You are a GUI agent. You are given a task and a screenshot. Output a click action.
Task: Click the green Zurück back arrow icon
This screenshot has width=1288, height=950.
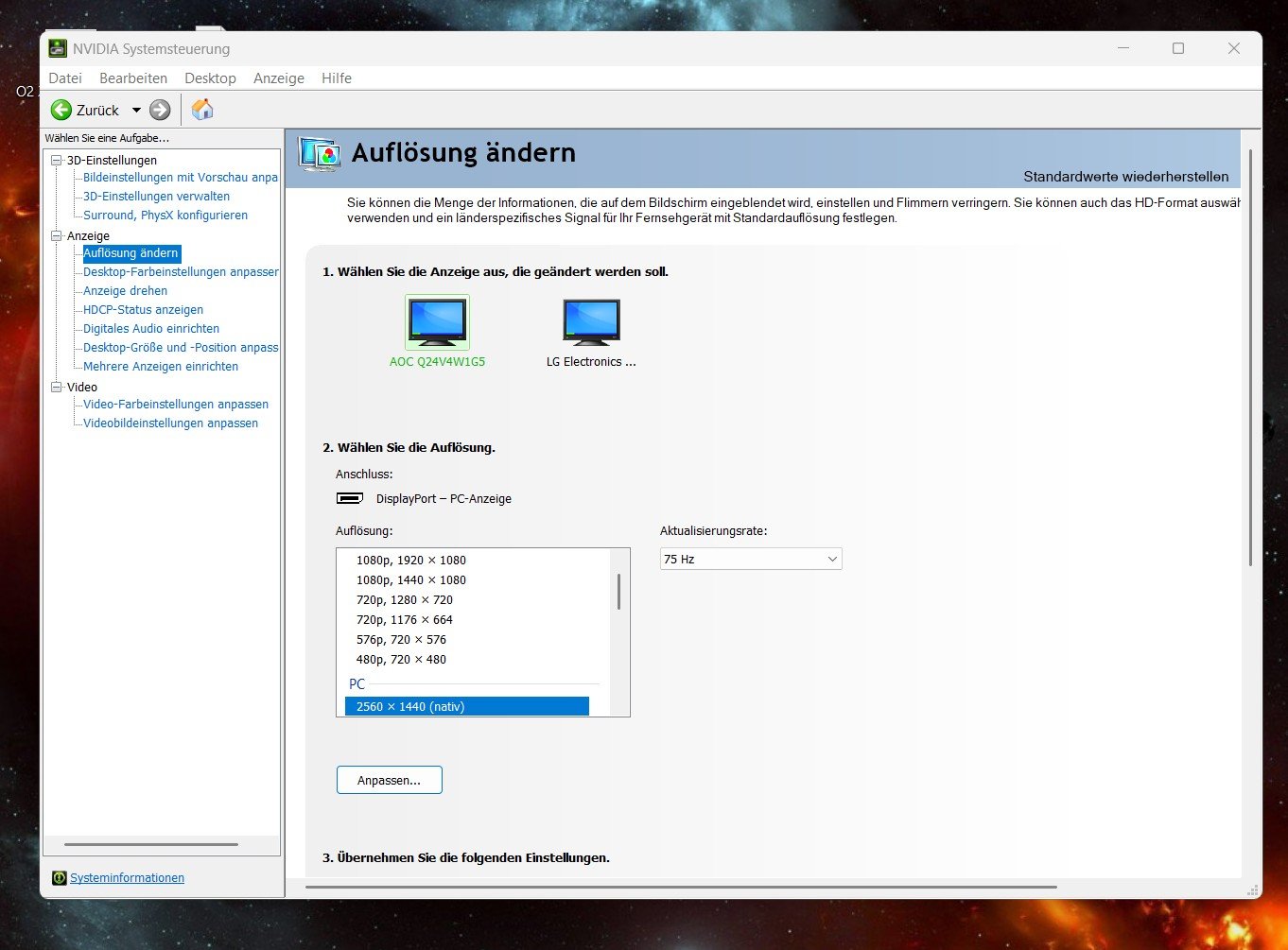click(61, 110)
